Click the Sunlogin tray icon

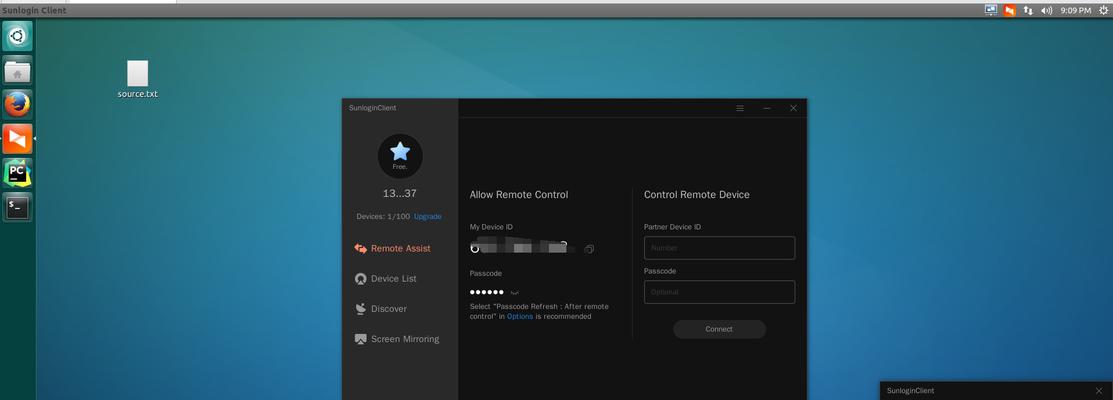pyautogui.click(x=1009, y=11)
